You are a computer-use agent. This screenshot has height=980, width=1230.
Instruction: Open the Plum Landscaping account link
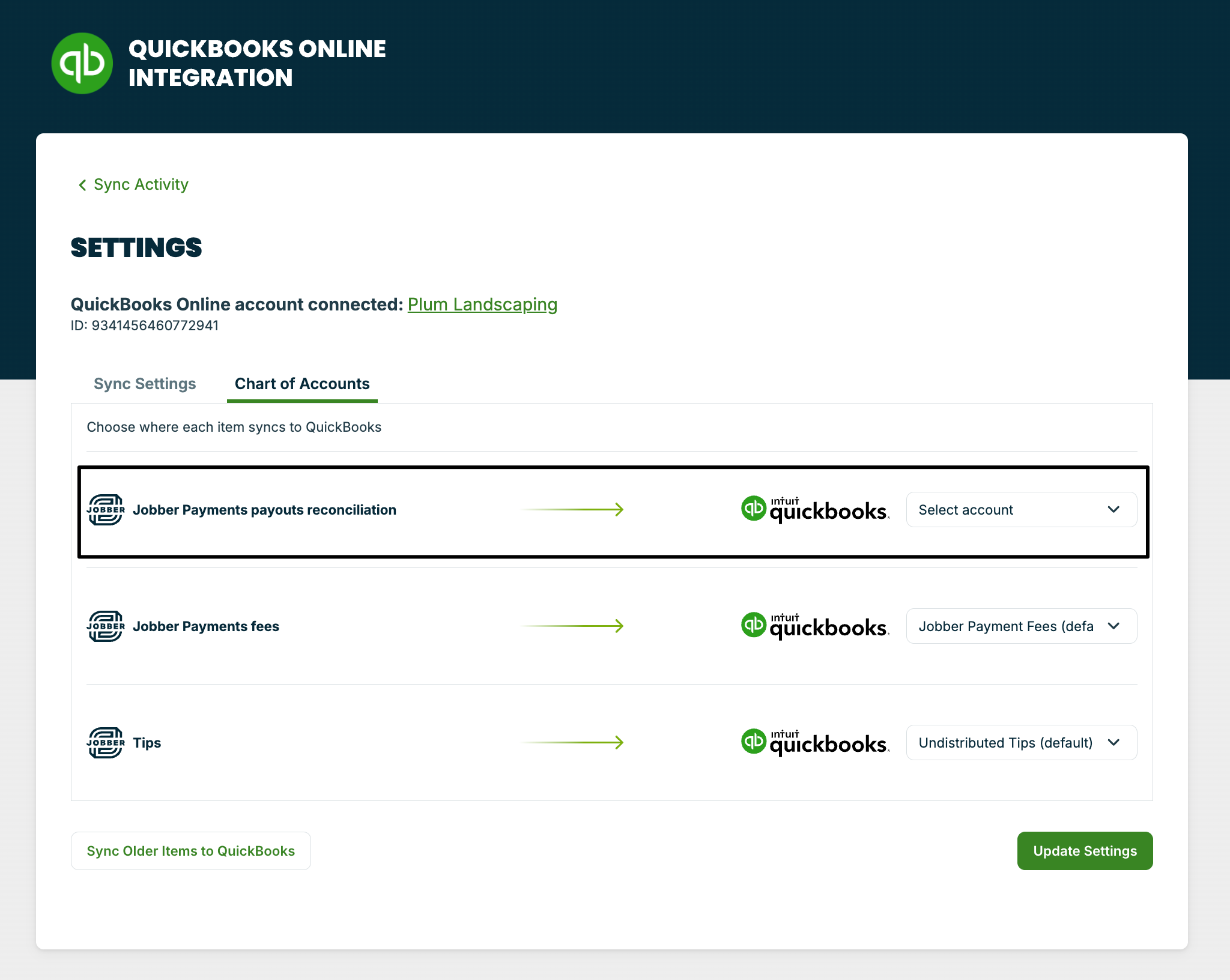[x=482, y=304]
